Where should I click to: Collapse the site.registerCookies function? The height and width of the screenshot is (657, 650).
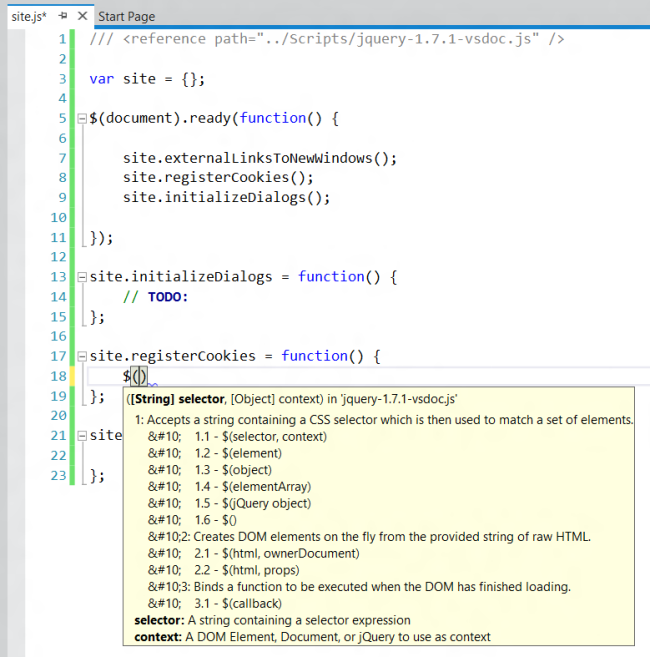82,356
